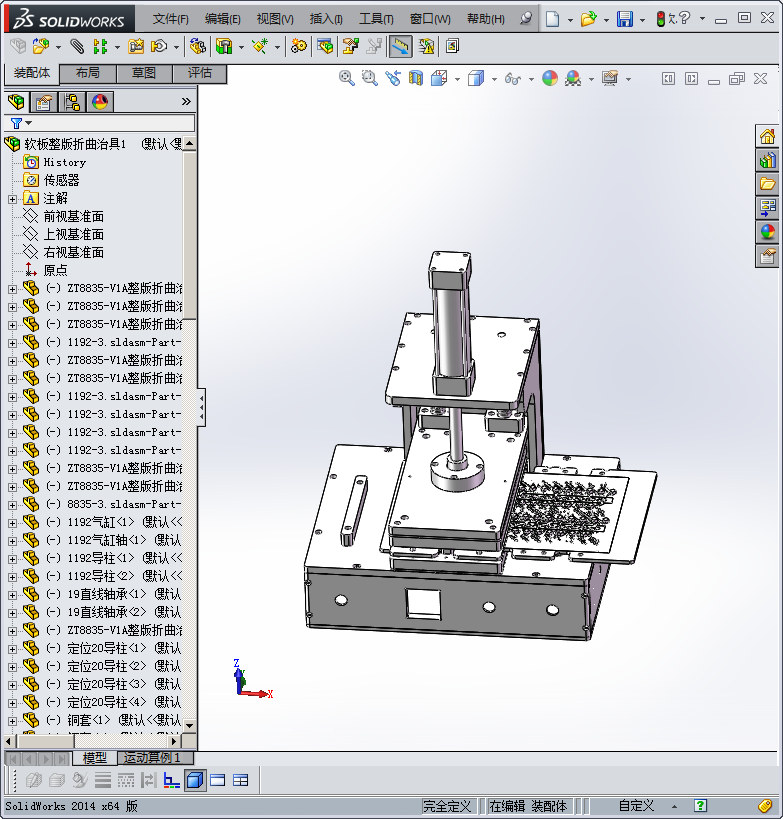Switch to the 评估 tab
The width and height of the screenshot is (783, 819).
click(200, 73)
